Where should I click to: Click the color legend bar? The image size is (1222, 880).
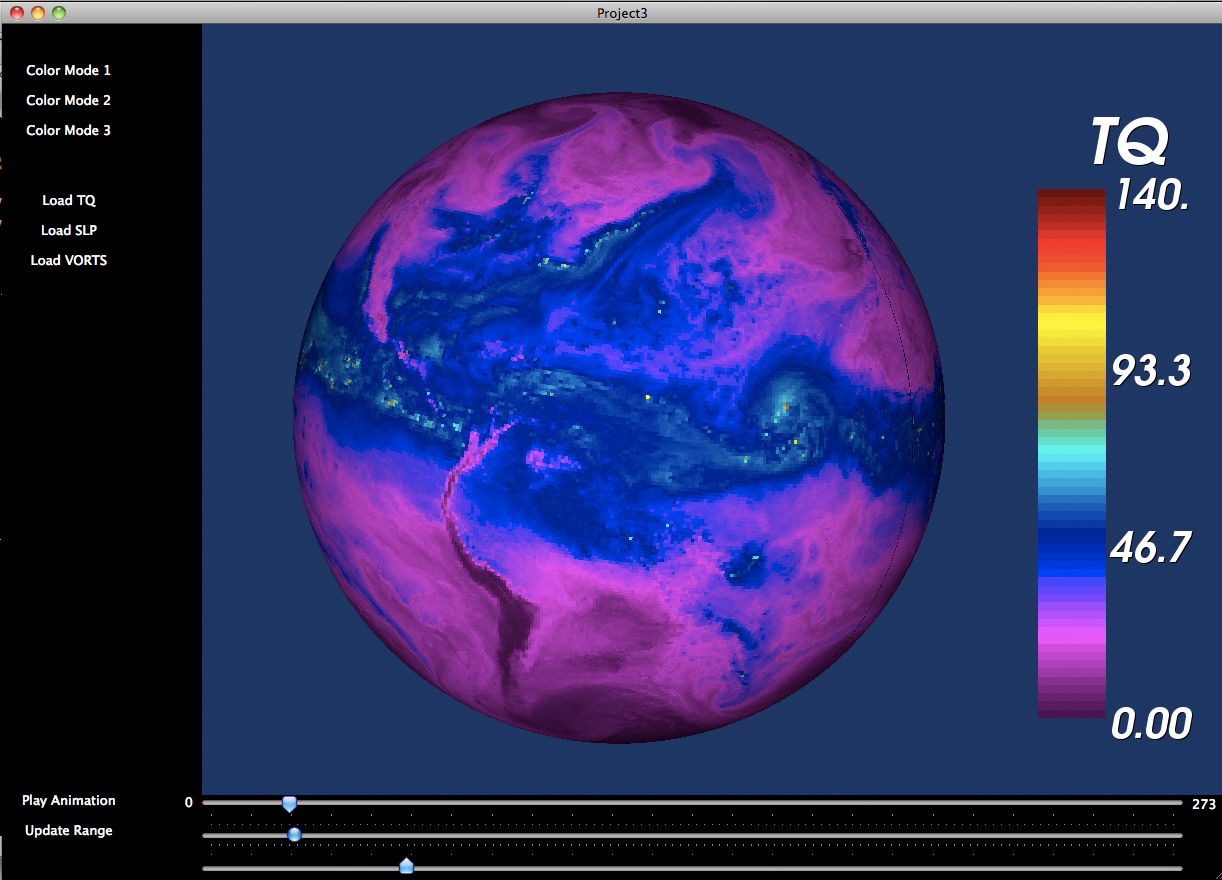tap(1071, 453)
